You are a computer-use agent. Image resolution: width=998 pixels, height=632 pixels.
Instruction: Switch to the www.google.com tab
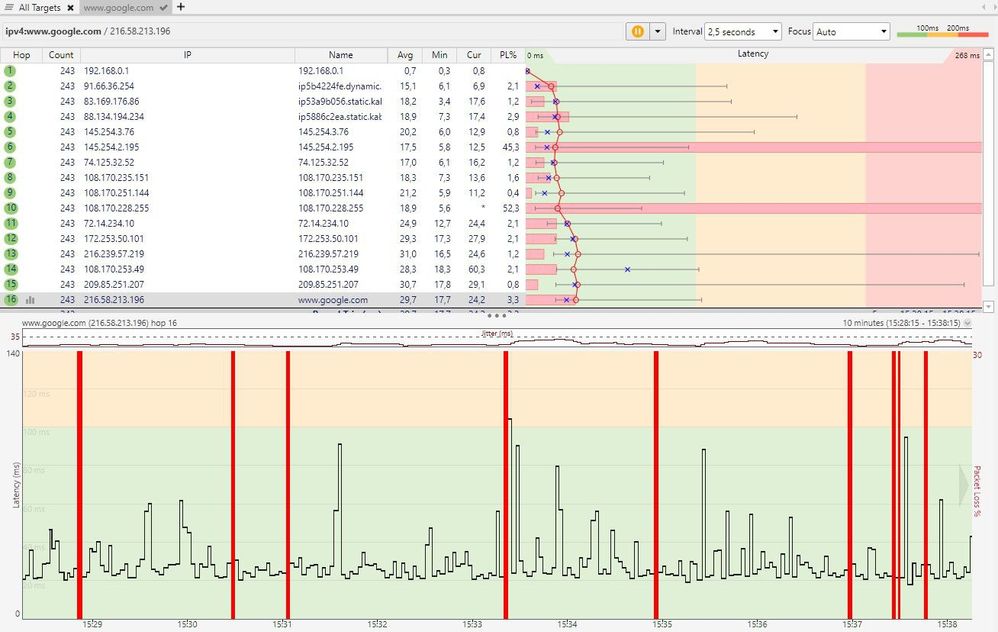coord(118,7)
